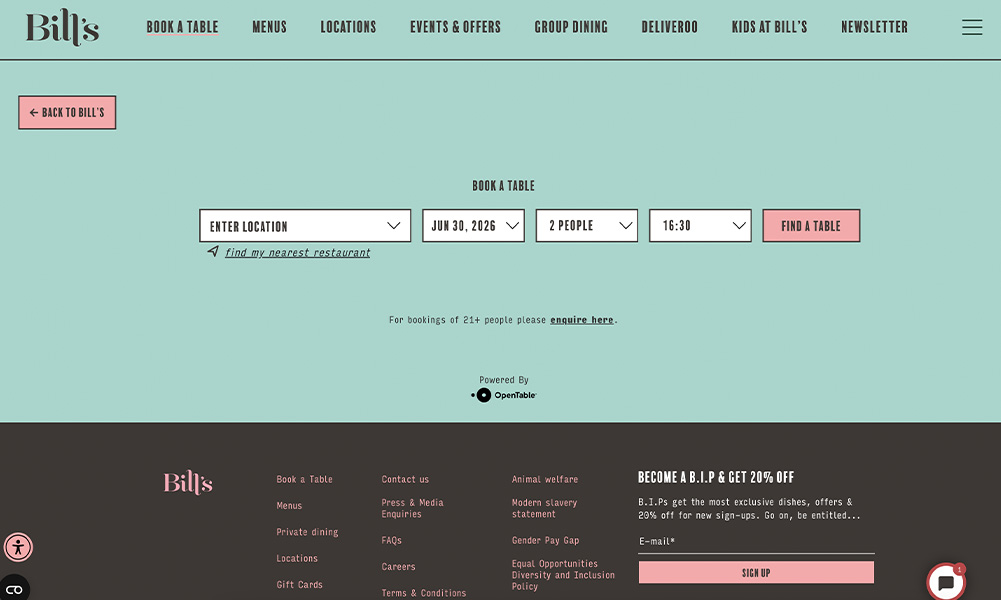Image resolution: width=1001 pixels, height=600 pixels.
Task: Open Group Dining nav item
Action: tap(571, 27)
